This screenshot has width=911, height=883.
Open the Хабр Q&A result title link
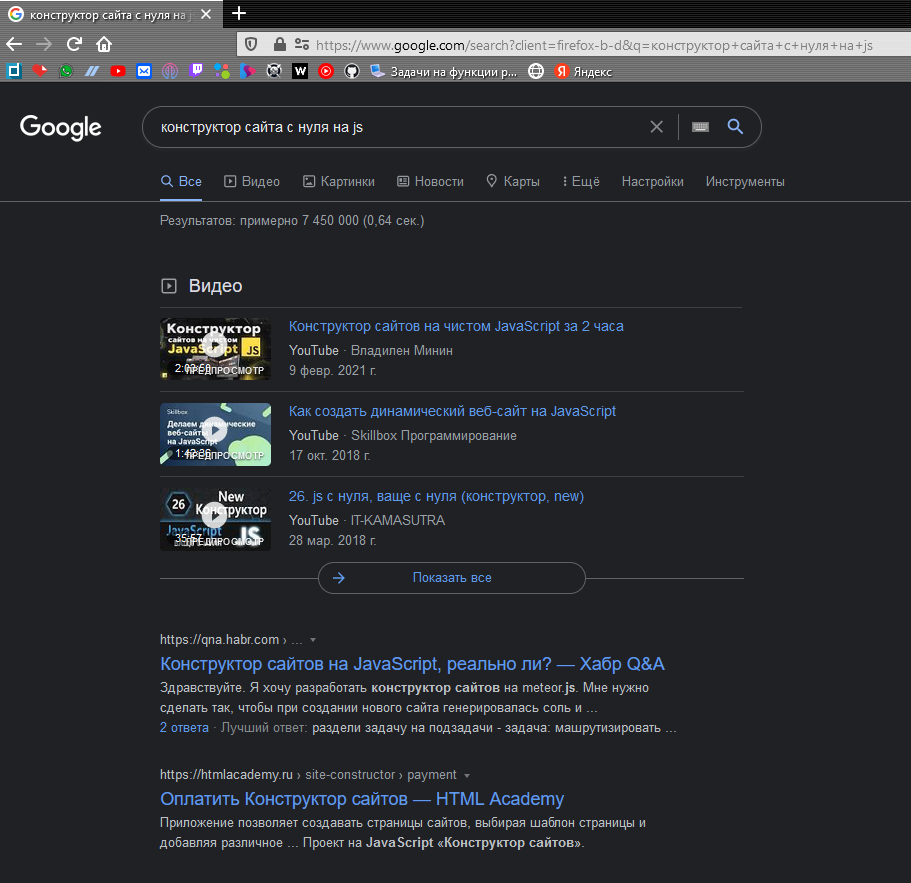coord(413,663)
